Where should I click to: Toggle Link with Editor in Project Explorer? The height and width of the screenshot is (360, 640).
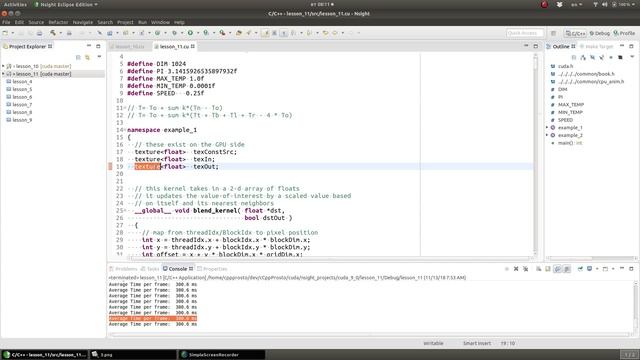pos(87,58)
